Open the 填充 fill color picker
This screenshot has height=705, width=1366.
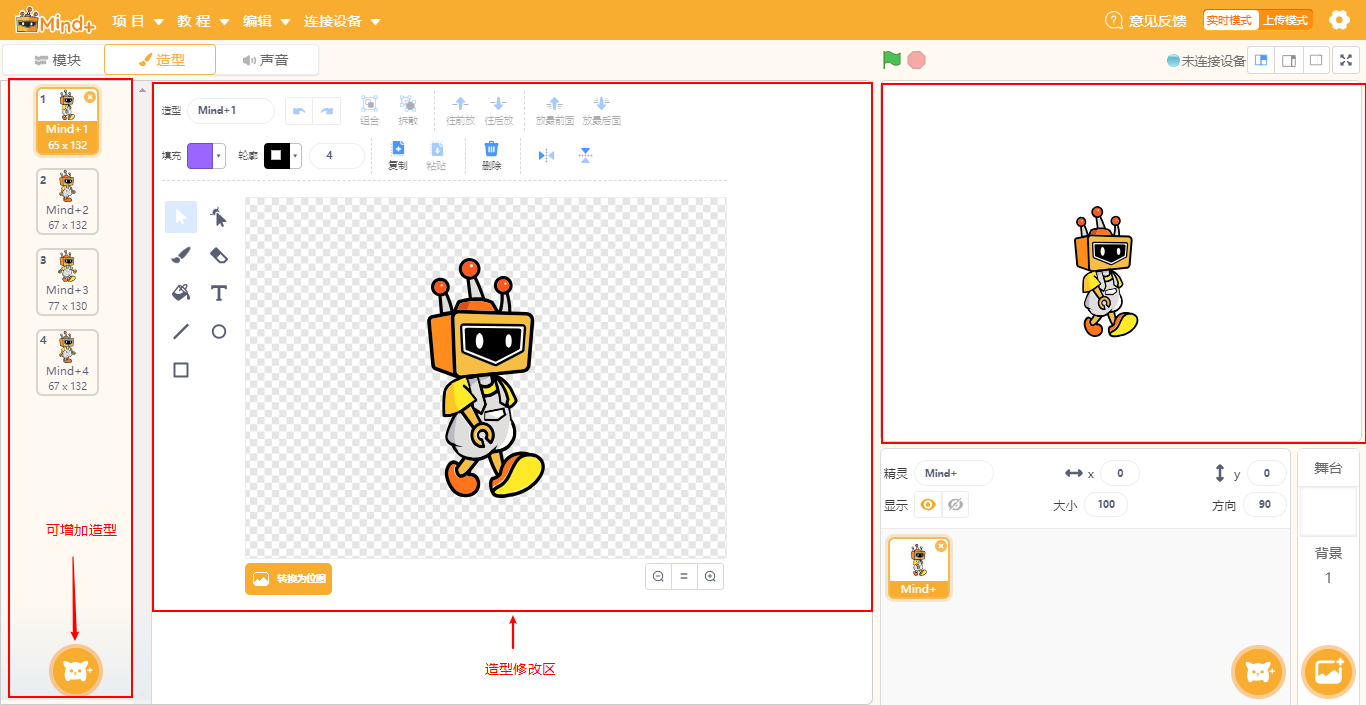206,156
